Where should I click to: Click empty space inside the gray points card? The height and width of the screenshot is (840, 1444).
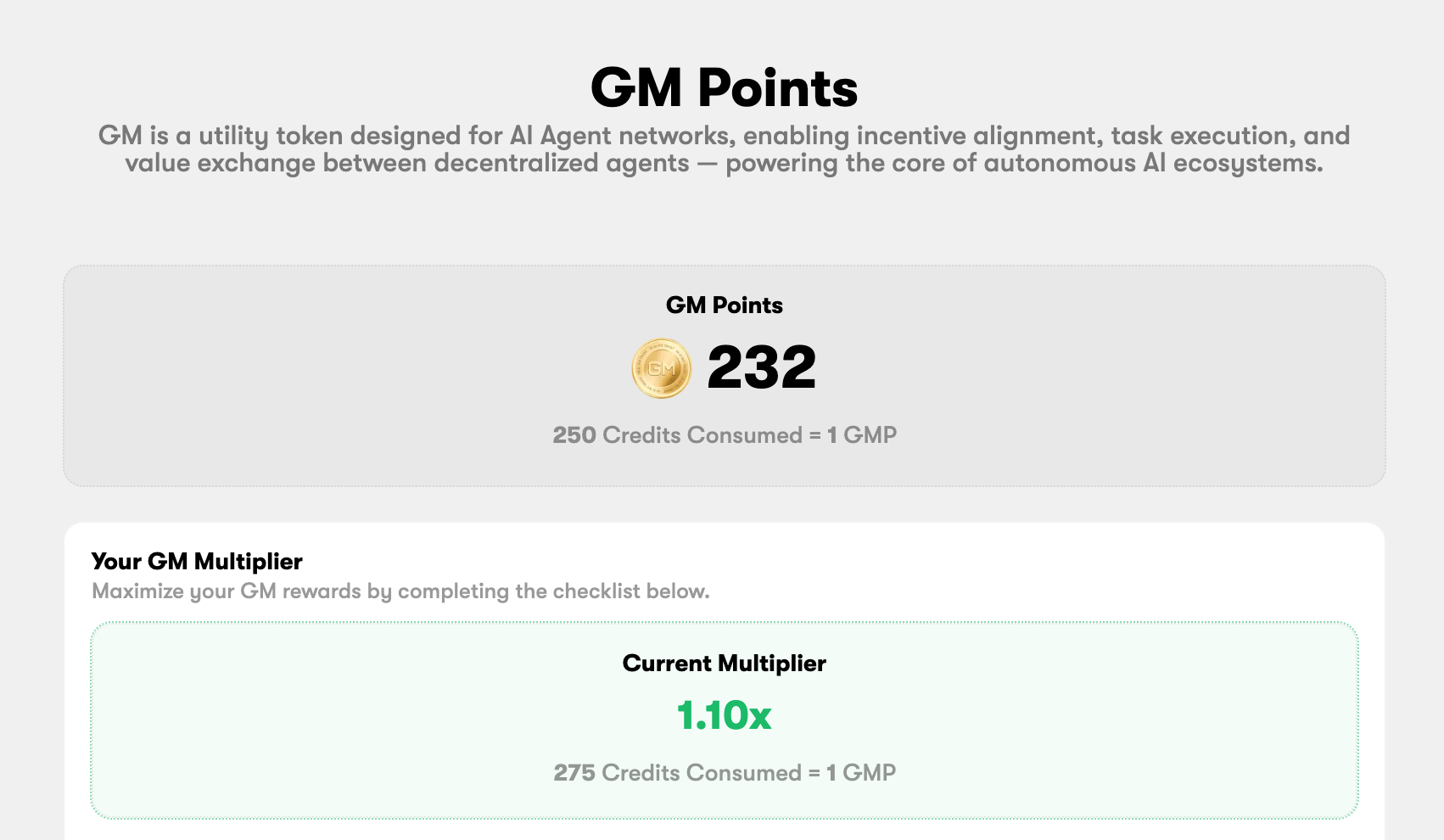tap(297, 382)
